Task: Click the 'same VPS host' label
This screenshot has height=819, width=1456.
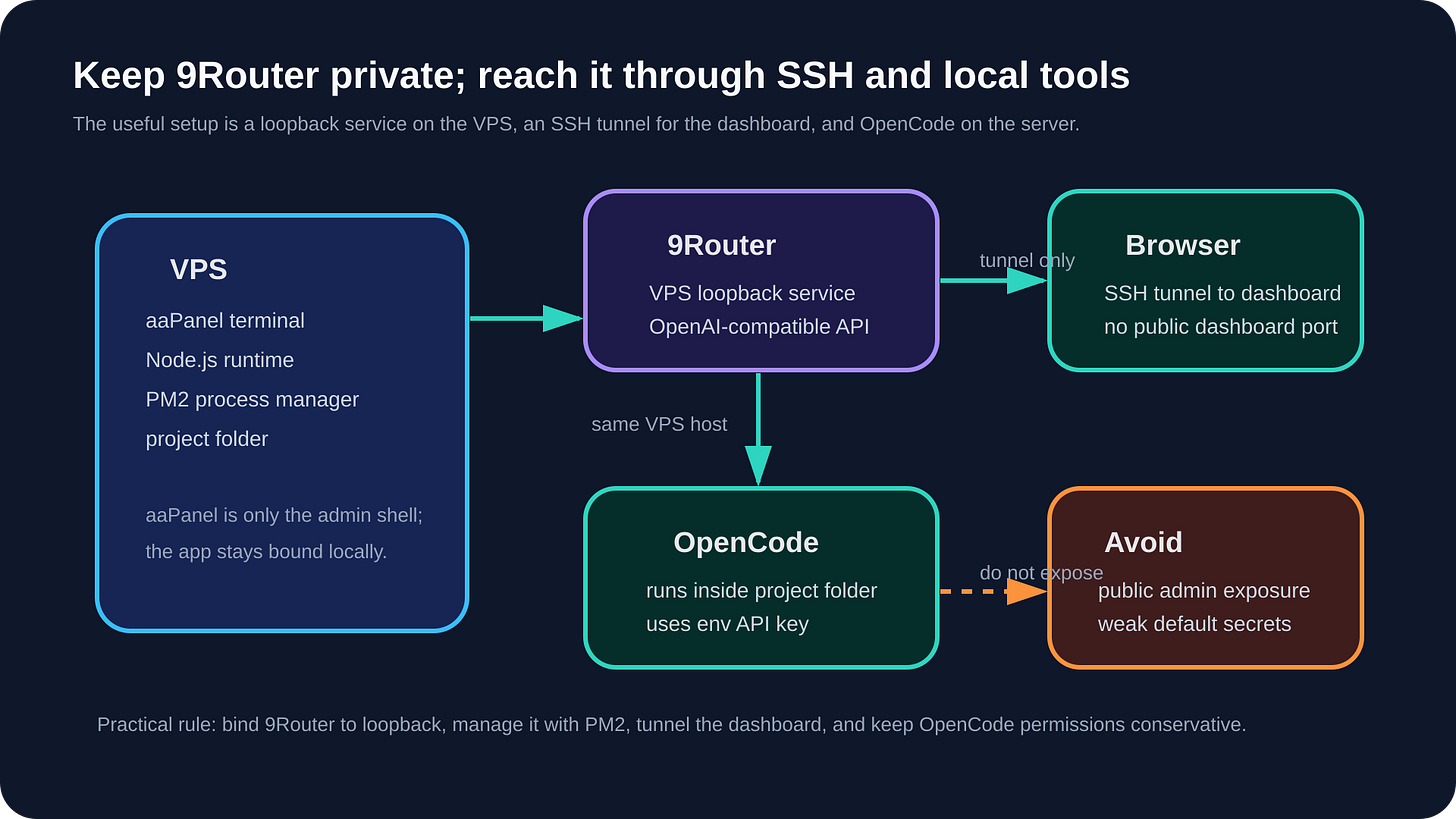Action: click(659, 425)
